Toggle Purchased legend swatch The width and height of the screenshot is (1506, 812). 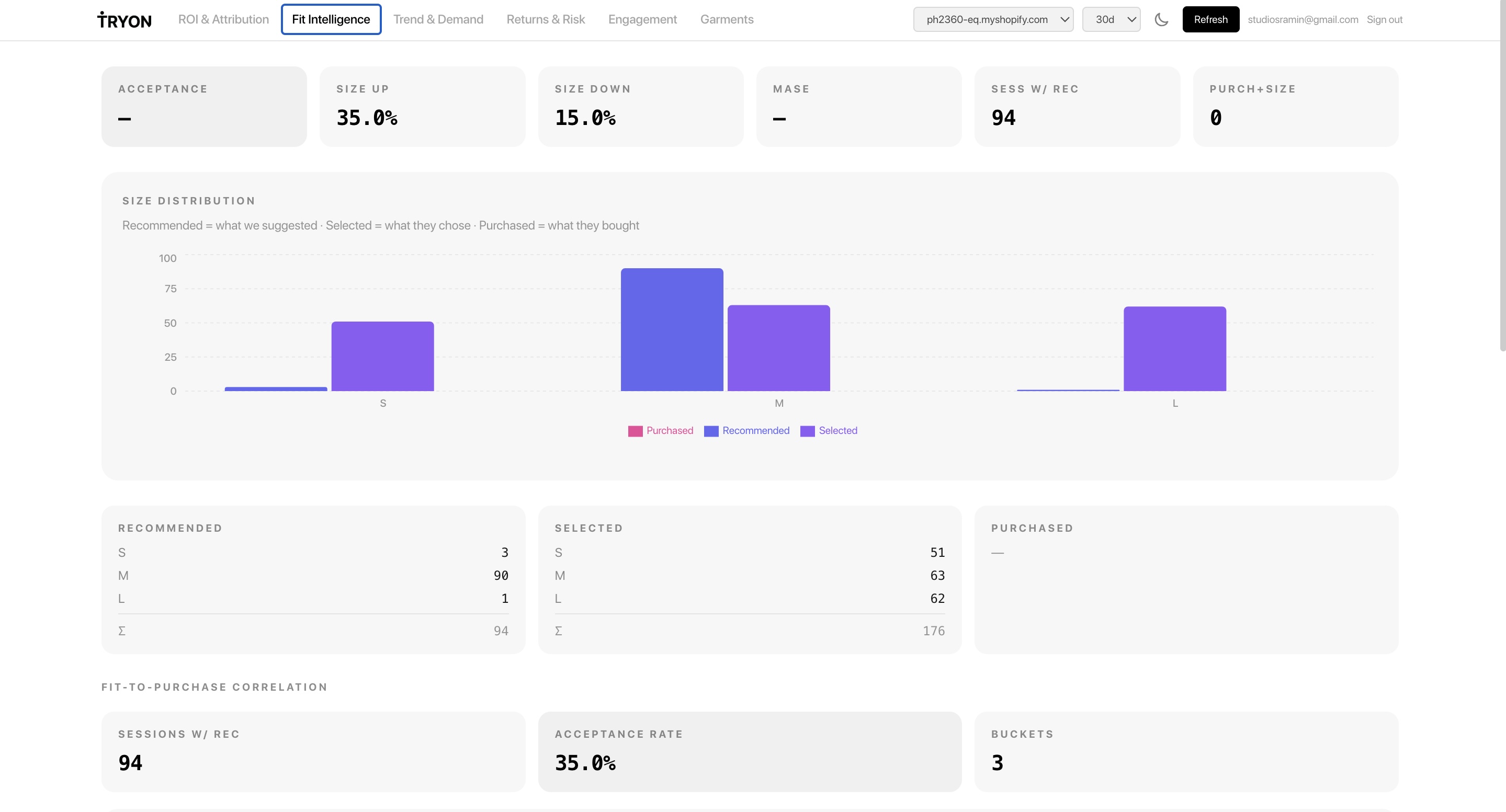(635, 431)
